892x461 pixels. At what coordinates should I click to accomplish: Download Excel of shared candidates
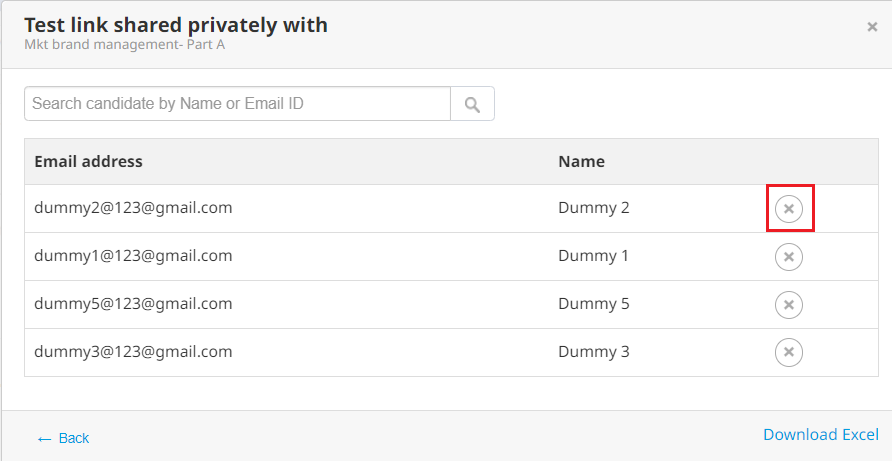(x=820, y=434)
